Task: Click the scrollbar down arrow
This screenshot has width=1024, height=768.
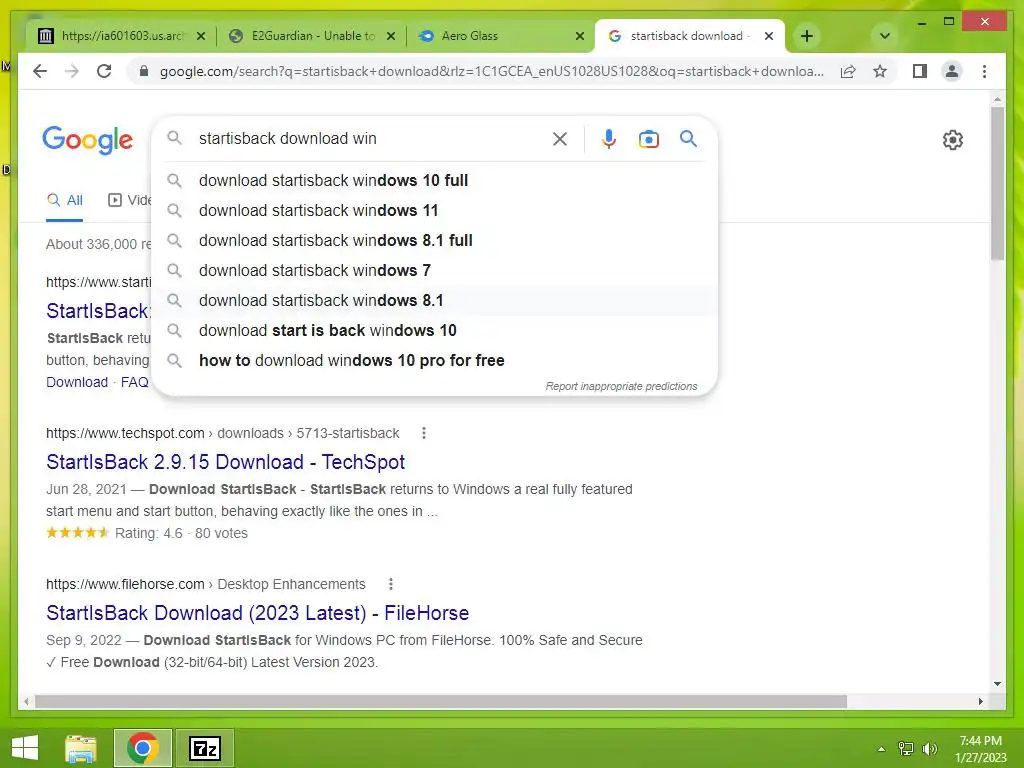Action: point(997,684)
